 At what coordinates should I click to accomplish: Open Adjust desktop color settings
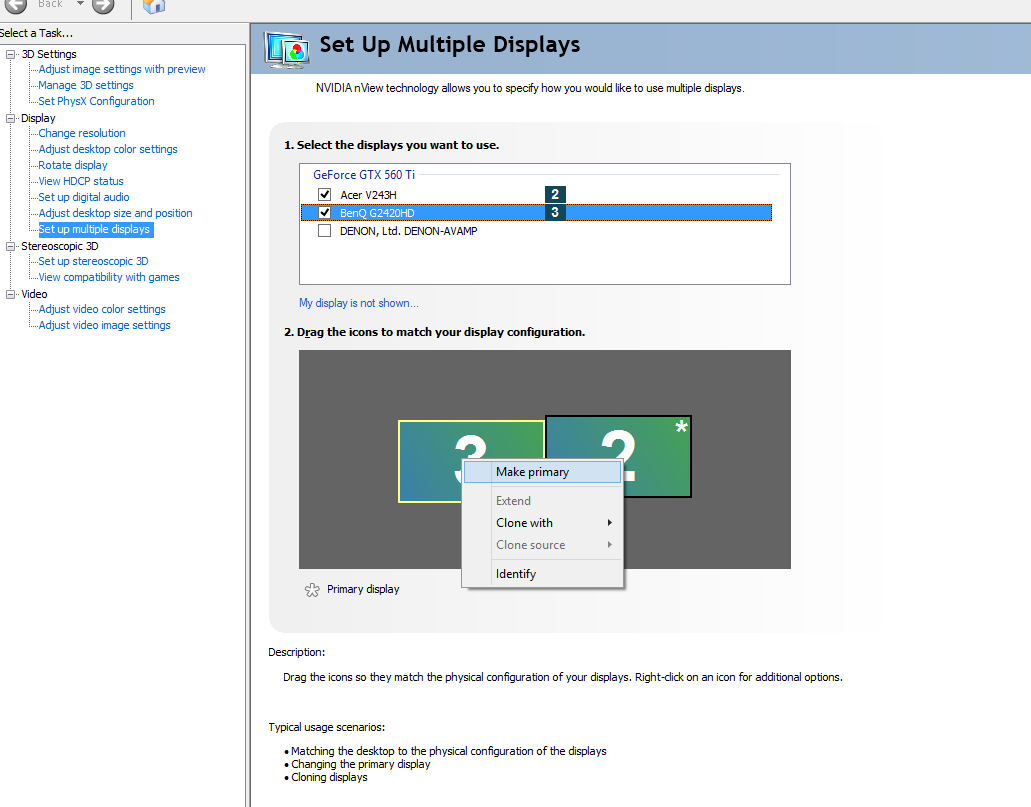(x=108, y=149)
